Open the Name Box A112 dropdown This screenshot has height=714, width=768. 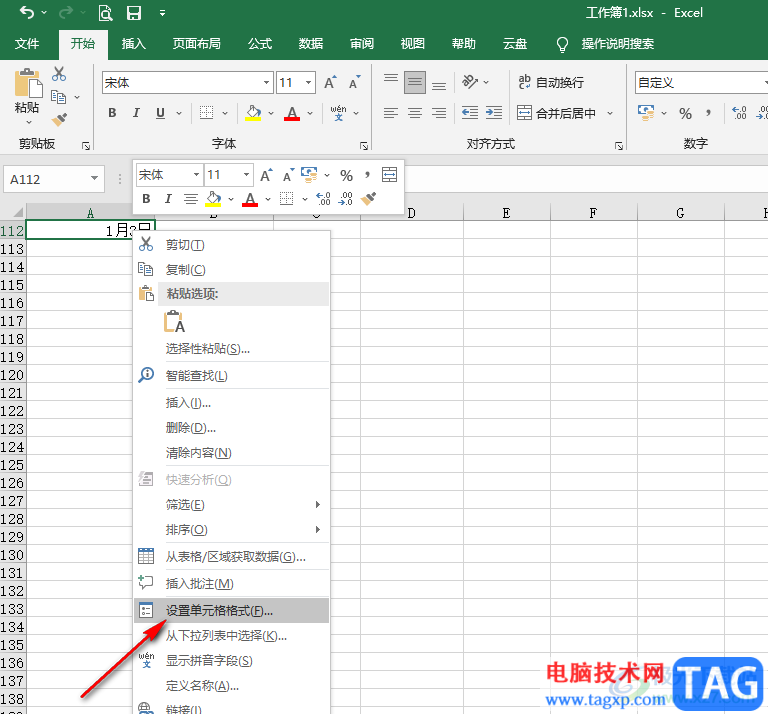click(95, 178)
